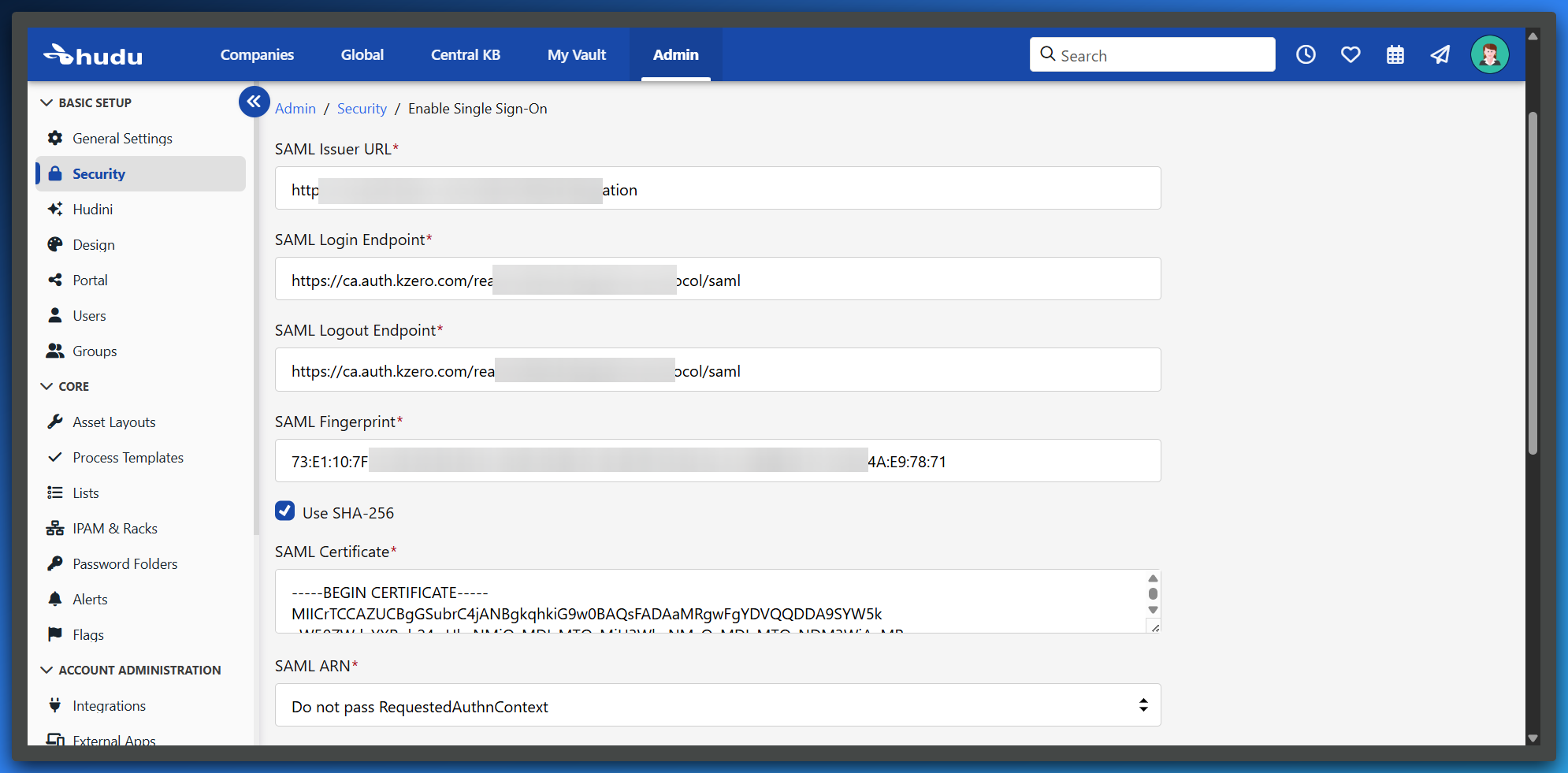Click the Portal share icon

tap(55, 280)
